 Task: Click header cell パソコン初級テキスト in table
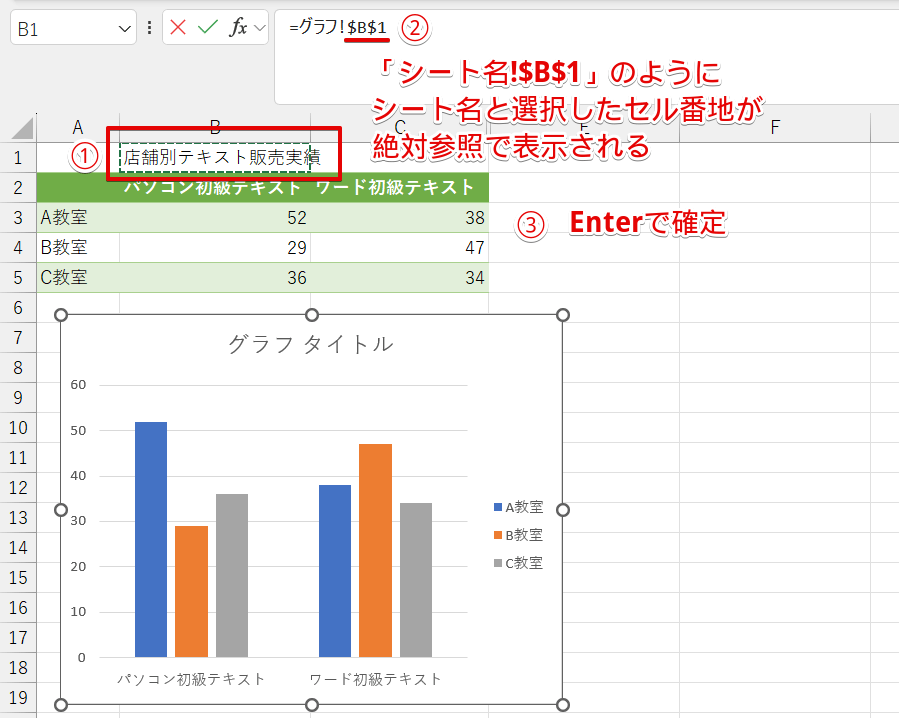[215, 188]
